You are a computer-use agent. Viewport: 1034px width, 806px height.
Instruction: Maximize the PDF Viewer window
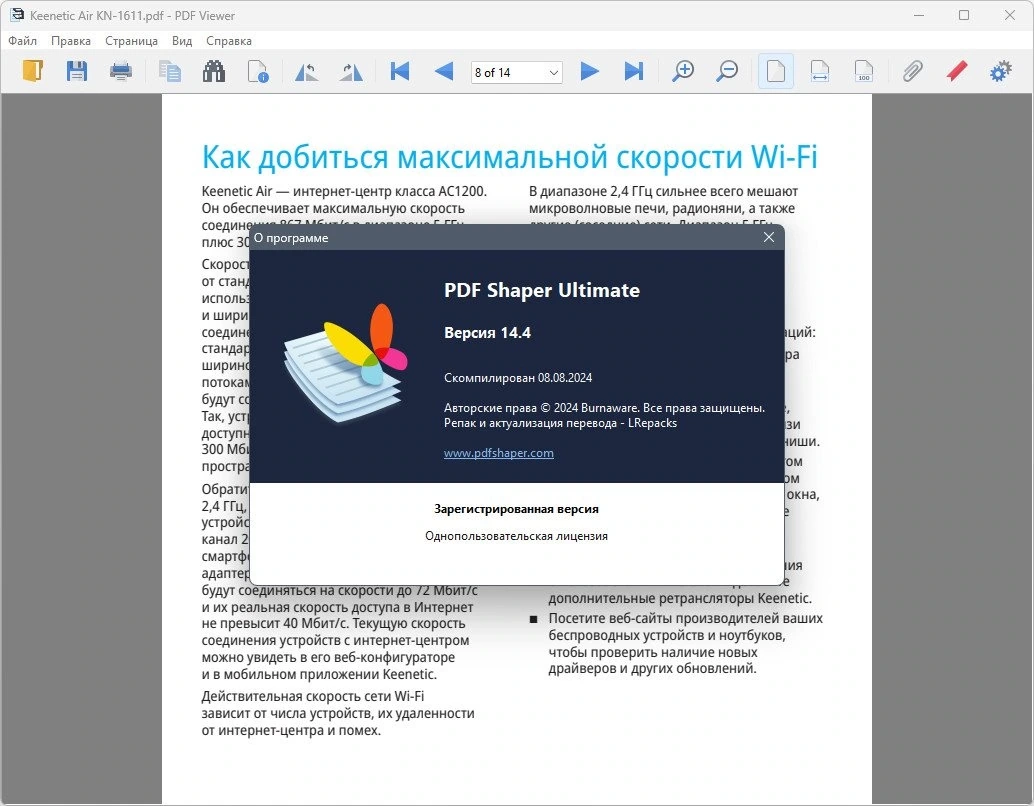[x=964, y=15]
